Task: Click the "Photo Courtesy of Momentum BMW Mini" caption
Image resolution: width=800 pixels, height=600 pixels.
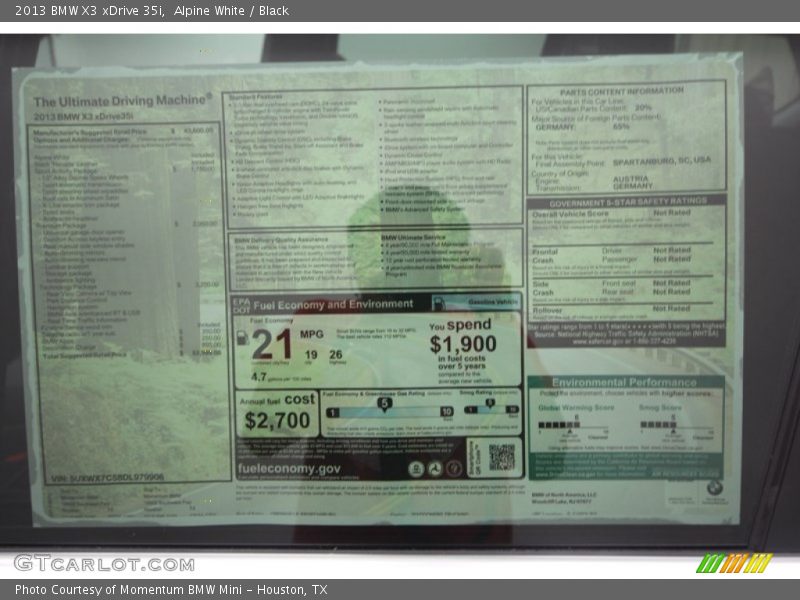Action: click(131, 590)
